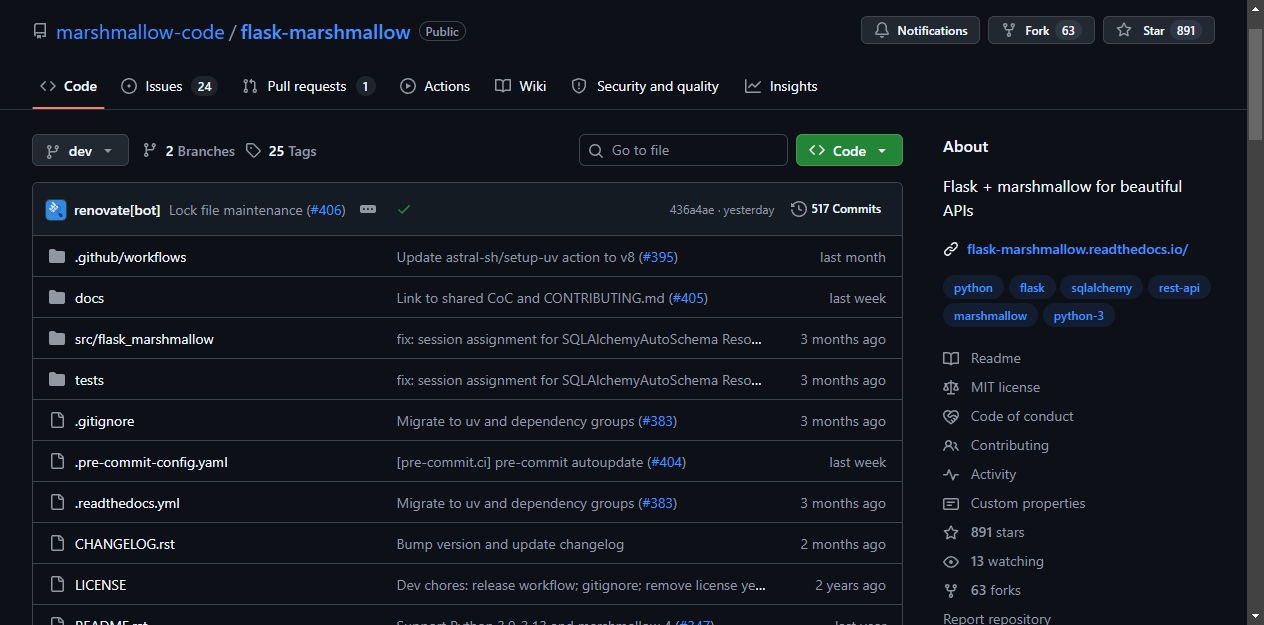Click the LICENSE file icon

click(56, 585)
